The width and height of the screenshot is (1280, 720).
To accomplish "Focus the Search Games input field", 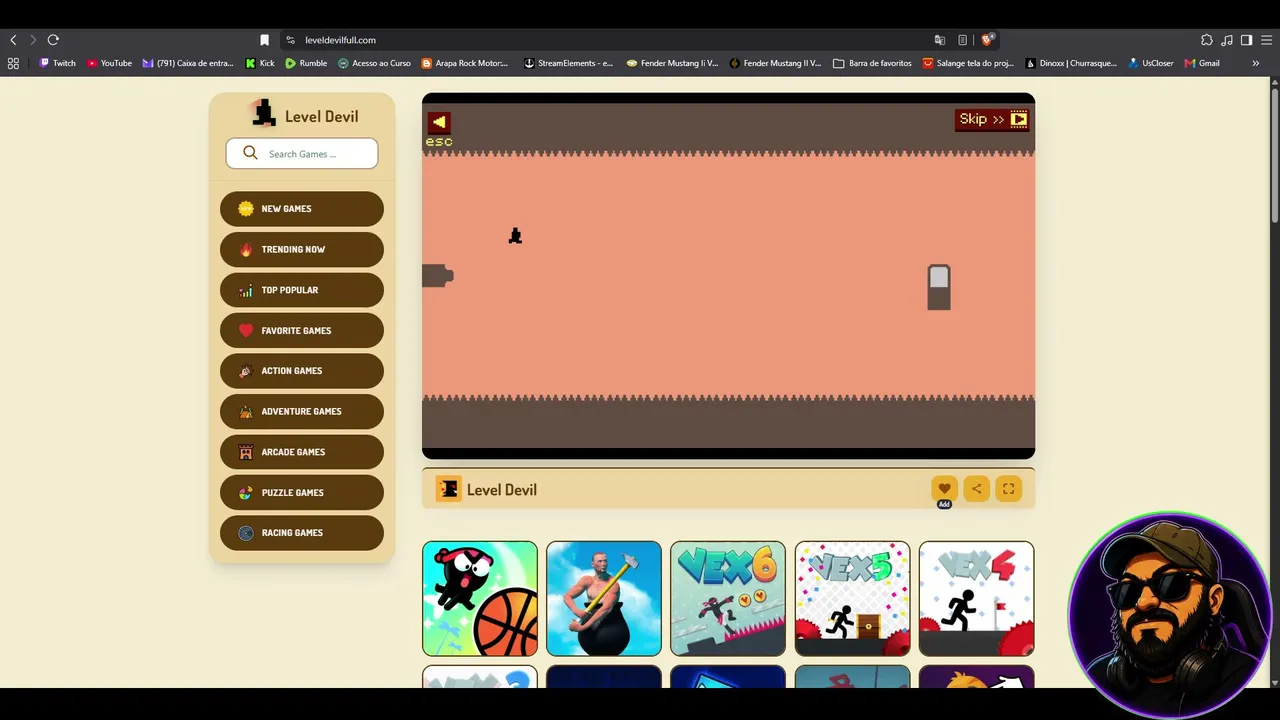I will pyautogui.click(x=302, y=154).
